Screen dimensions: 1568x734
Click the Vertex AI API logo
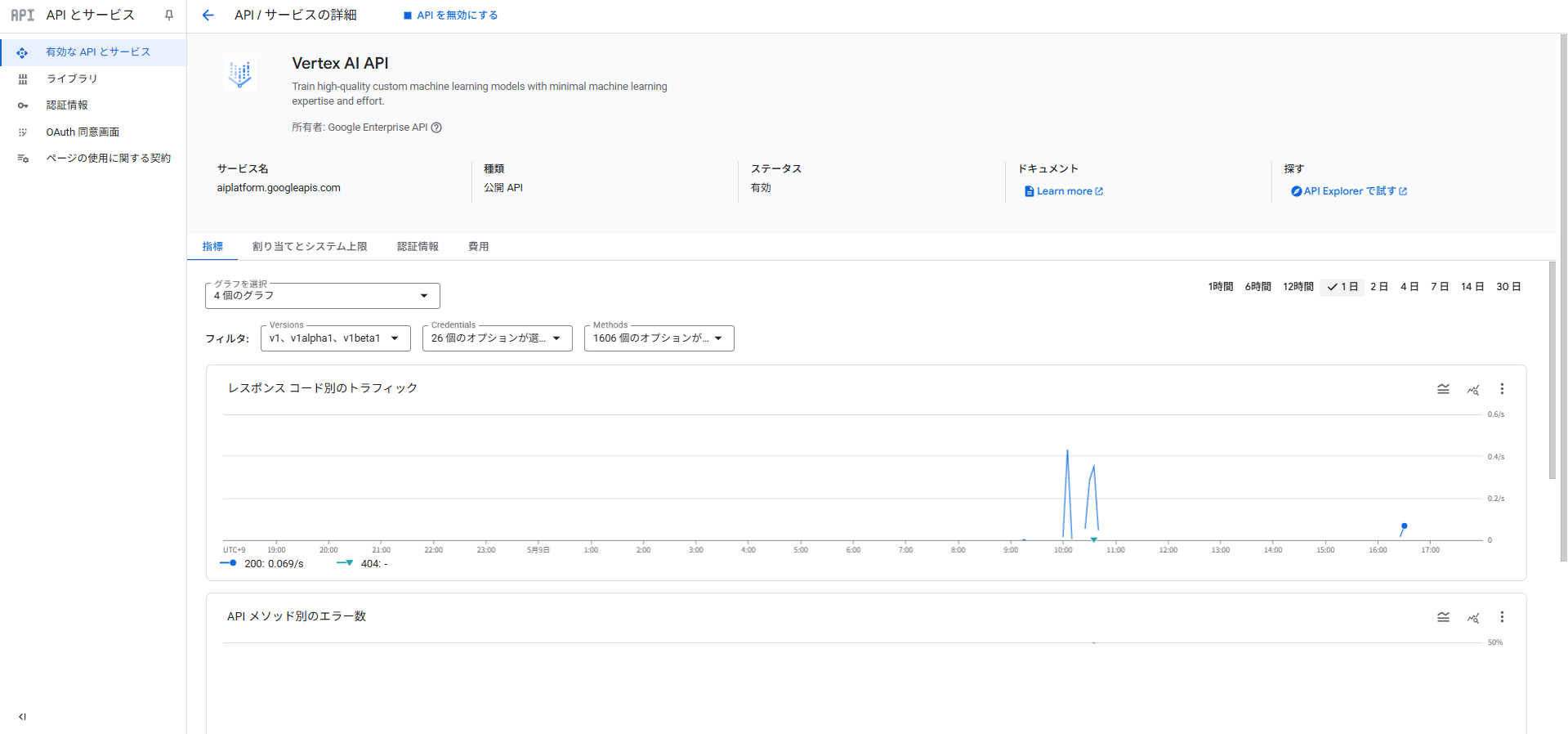(x=239, y=74)
